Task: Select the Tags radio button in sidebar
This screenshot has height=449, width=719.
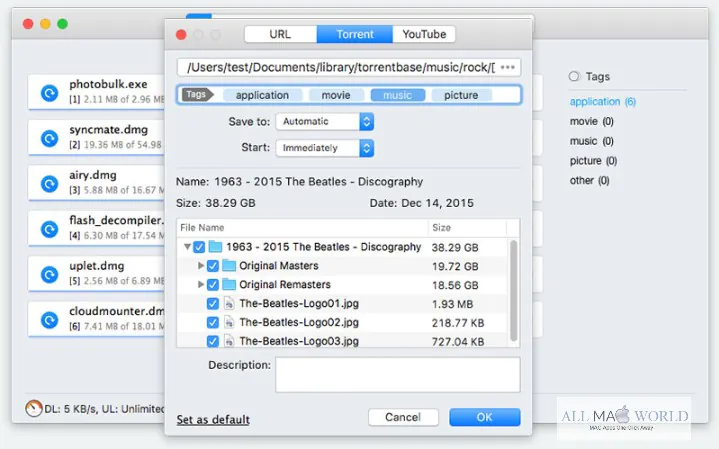Action: pyautogui.click(x=574, y=77)
